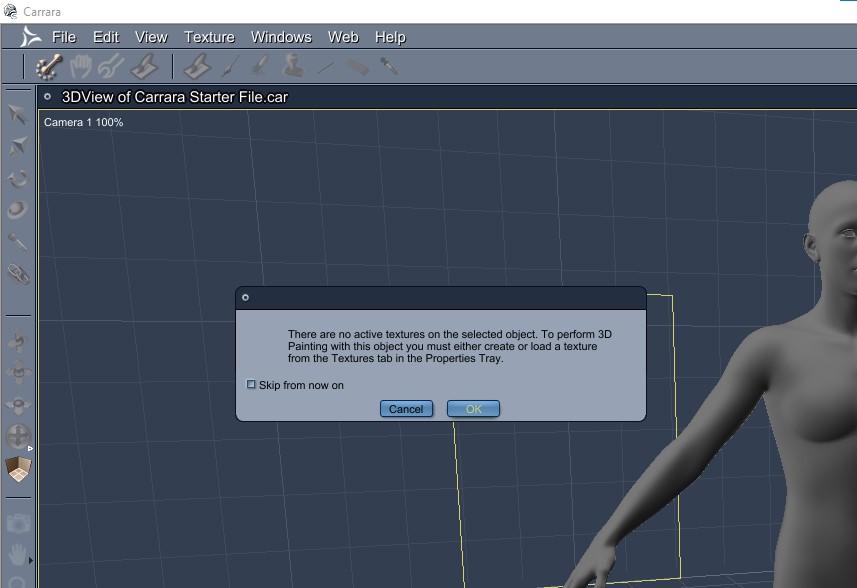The height and width of the screenshot is (588, 857).
Task: Open the File menu
Action: (x=64, y=37)
